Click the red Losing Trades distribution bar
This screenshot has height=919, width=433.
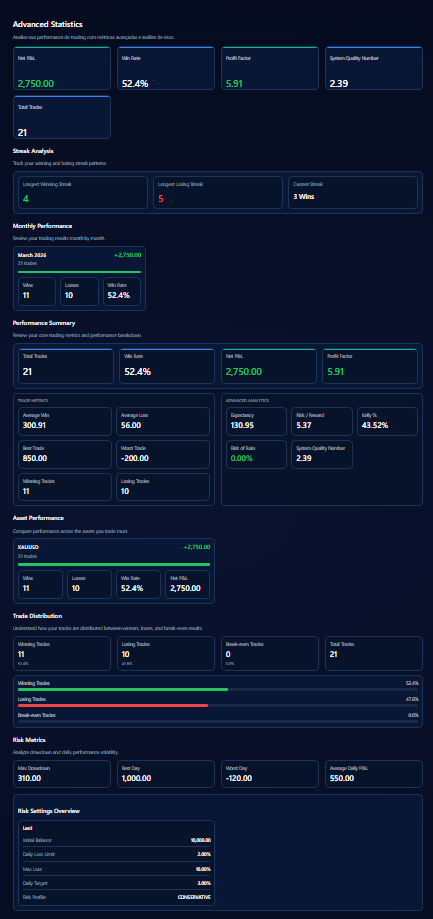point(113,705)
